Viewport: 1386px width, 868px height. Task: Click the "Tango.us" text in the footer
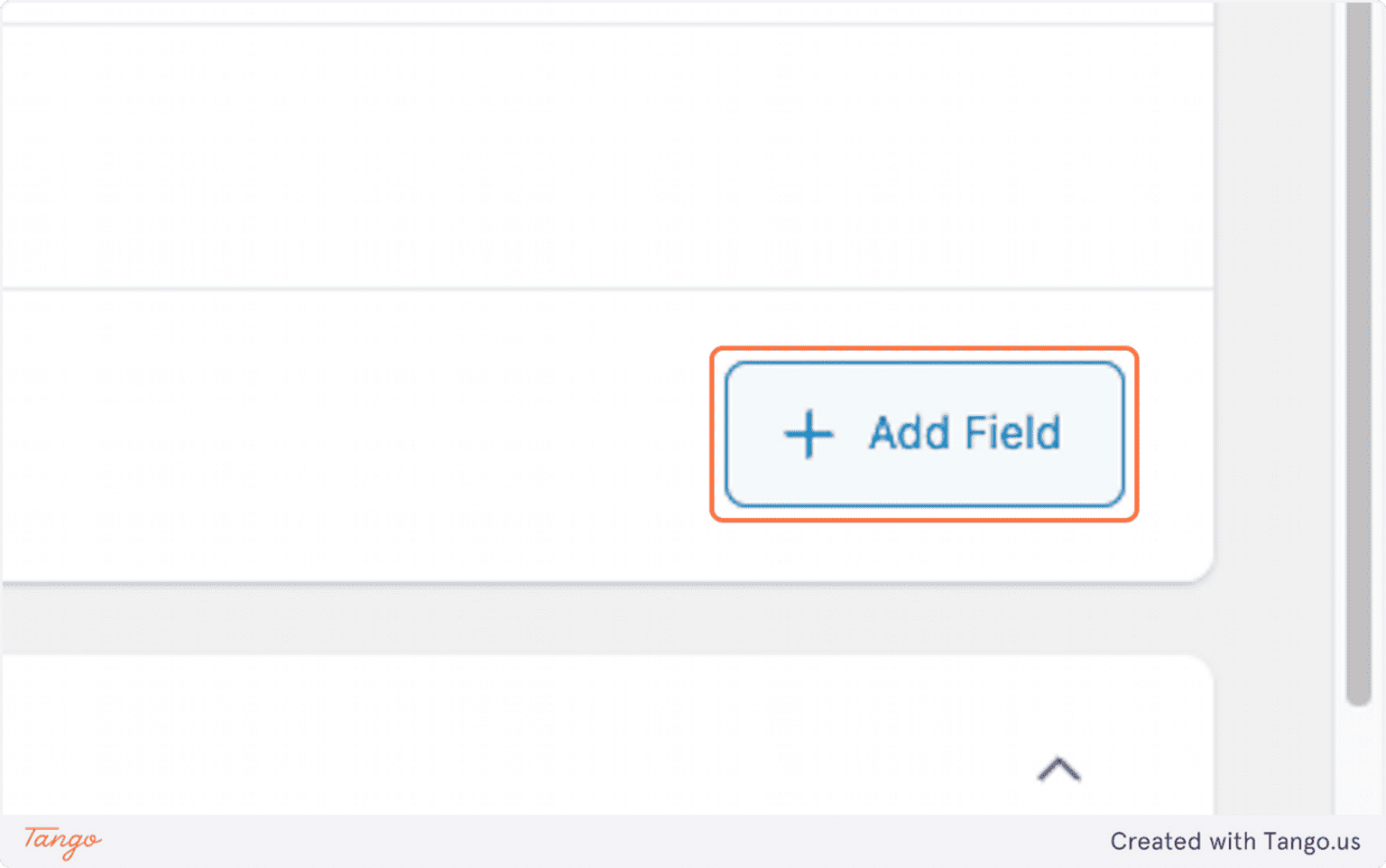(x=1311, y=841)
